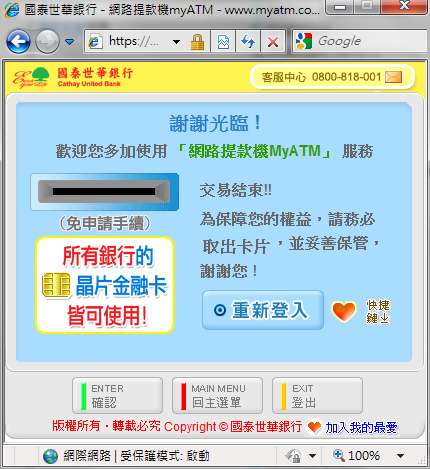
Task: Expand the address bar URL dropdown
Action: (176, 42)
